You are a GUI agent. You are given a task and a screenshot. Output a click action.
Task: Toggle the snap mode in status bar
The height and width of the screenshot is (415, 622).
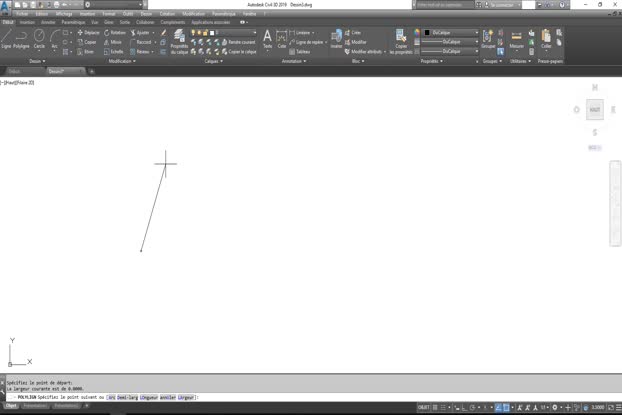pyautogui.click(x=443, y=407)
